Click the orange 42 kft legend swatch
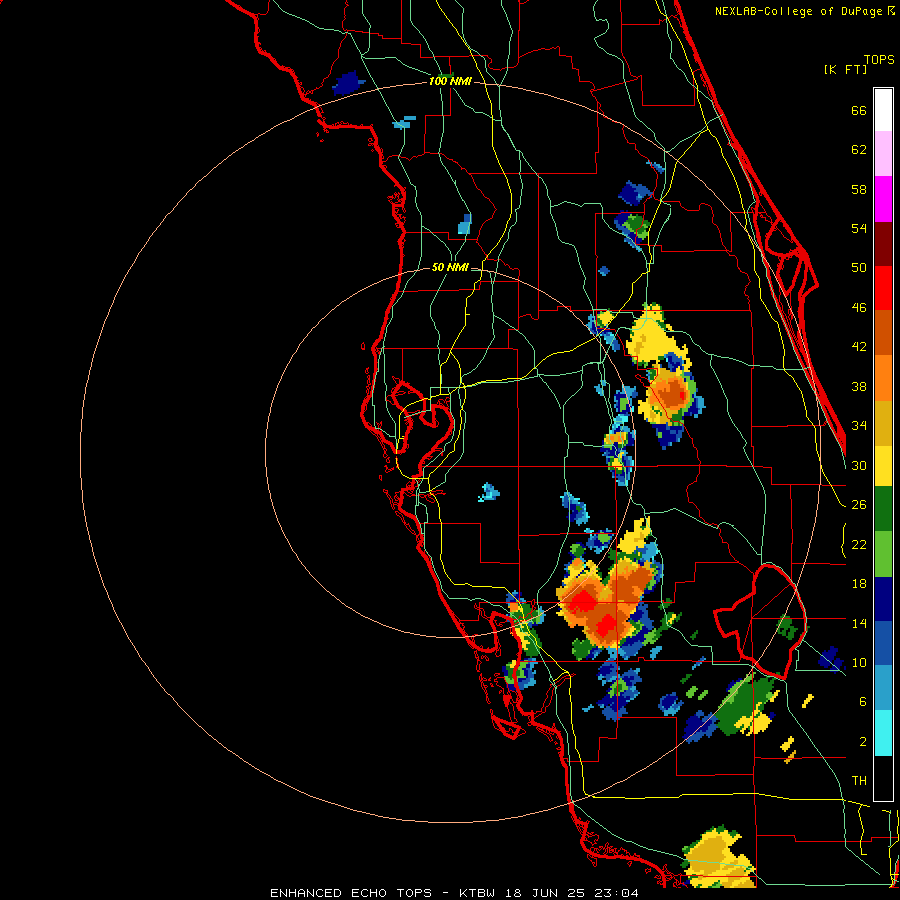The image size is (900, 900). click(x=883, y=378)
